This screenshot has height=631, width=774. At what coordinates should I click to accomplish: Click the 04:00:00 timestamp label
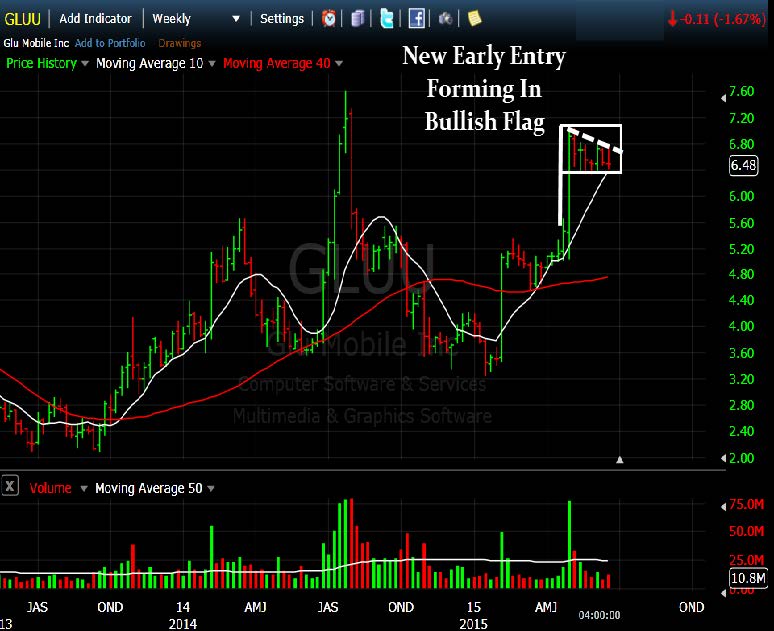pos(599,615)
